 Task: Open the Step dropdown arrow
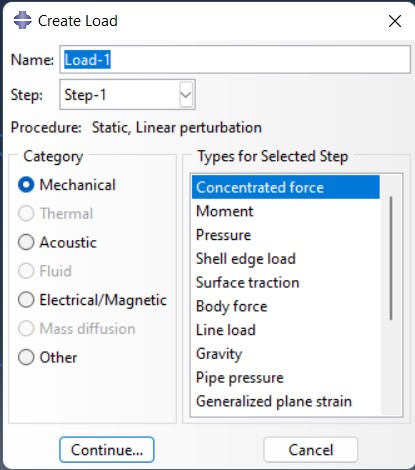tap(186, 95)
